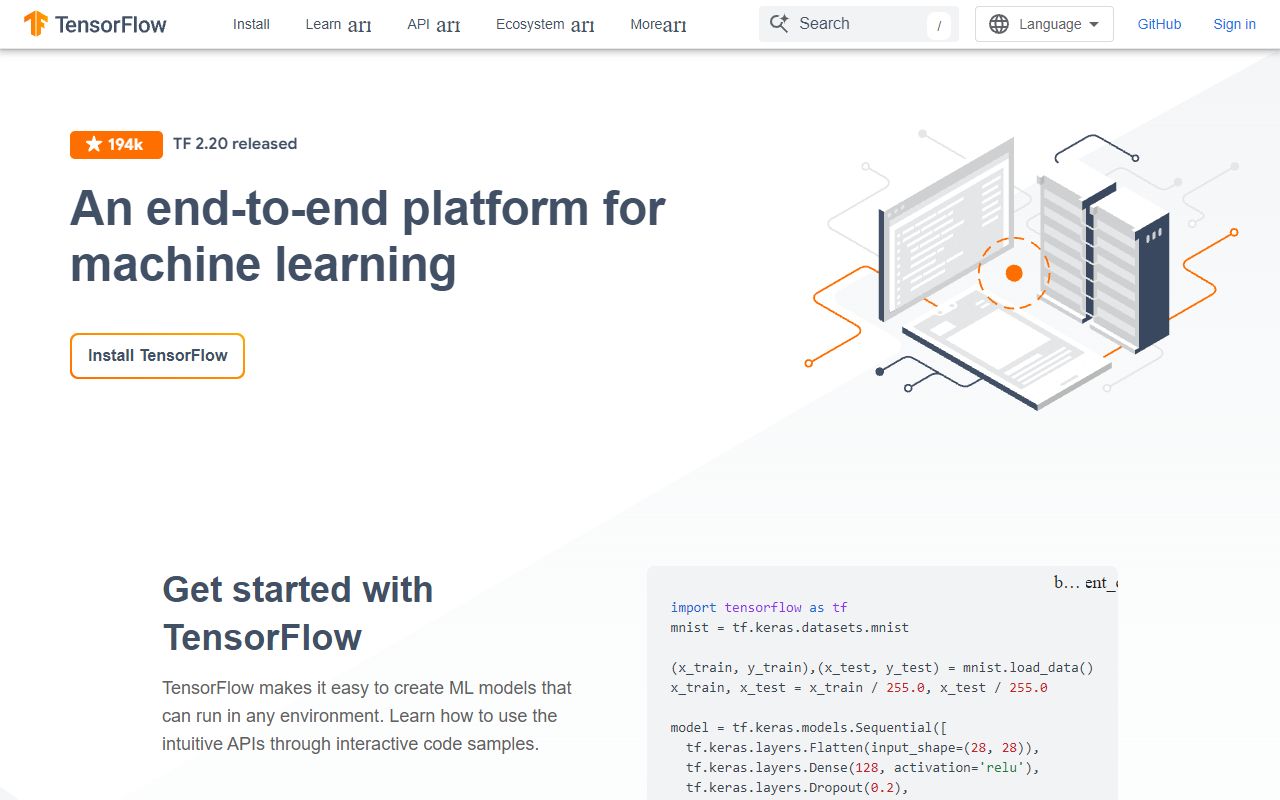Click the globe icon next to Language
The image size is (1280, 800).
999,23
